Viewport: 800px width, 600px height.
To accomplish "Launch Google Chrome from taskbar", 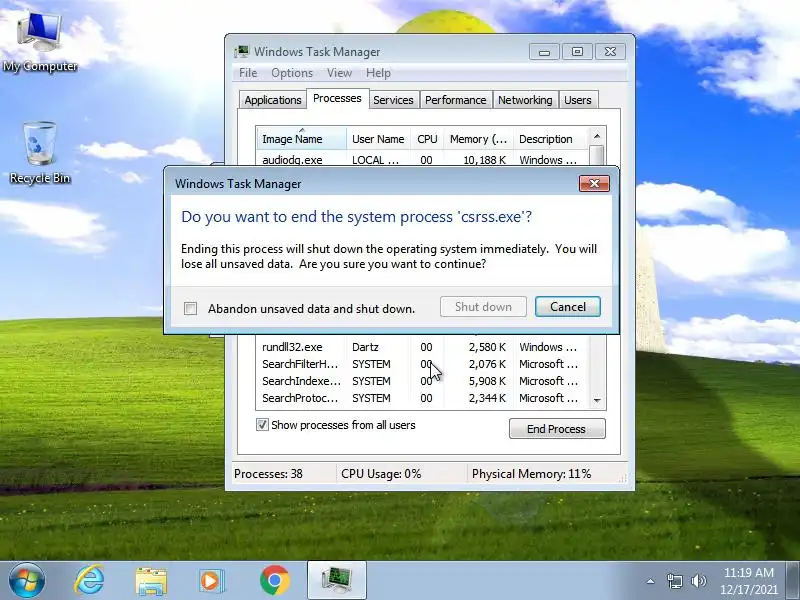I will coord(274,581).
